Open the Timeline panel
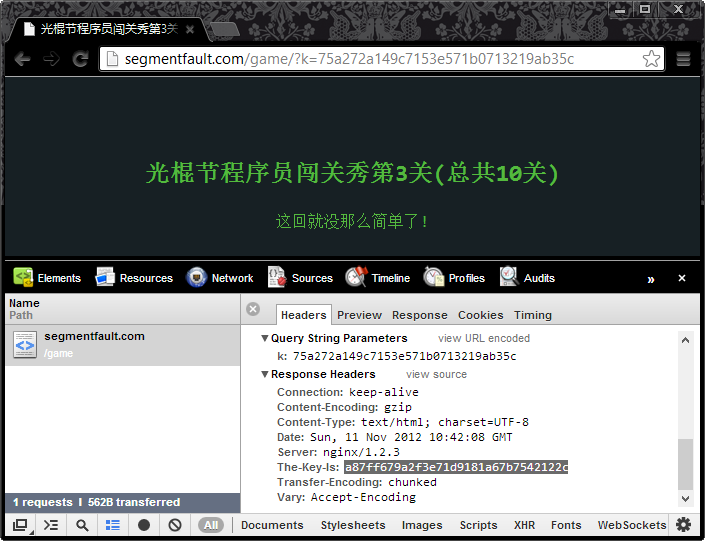Image resolution: width=705 pixels, height=541 pixels. click(378, 278)
